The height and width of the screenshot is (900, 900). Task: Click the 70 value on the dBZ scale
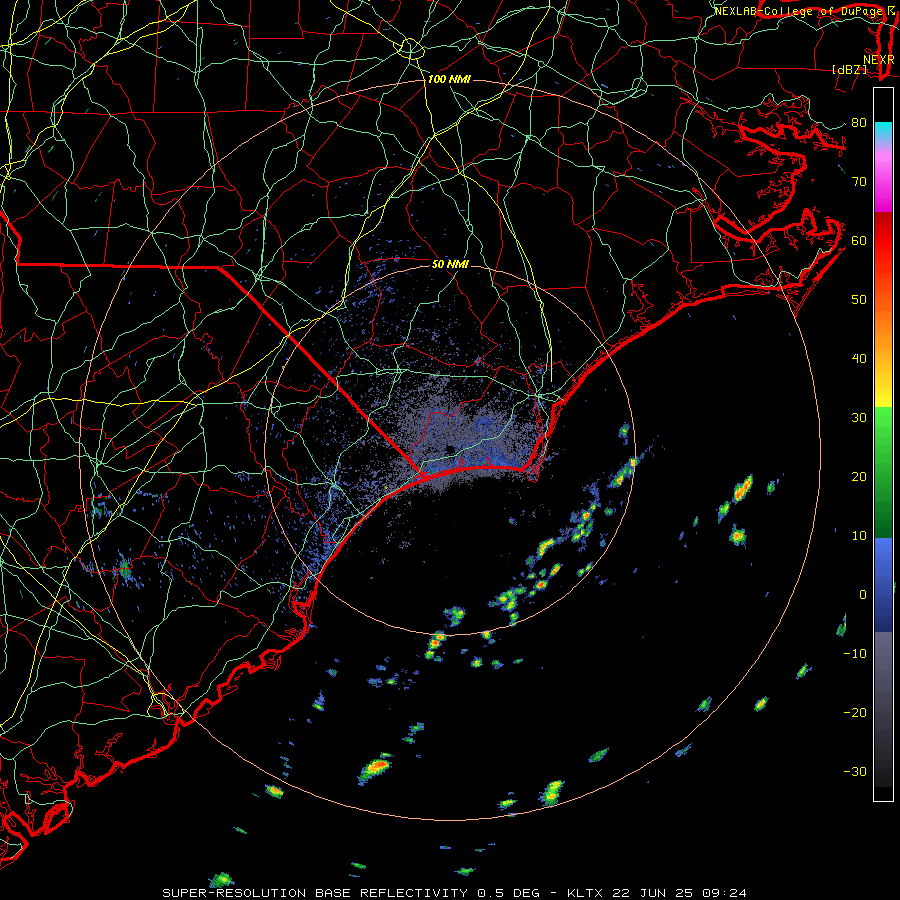(x=859, y=182)
